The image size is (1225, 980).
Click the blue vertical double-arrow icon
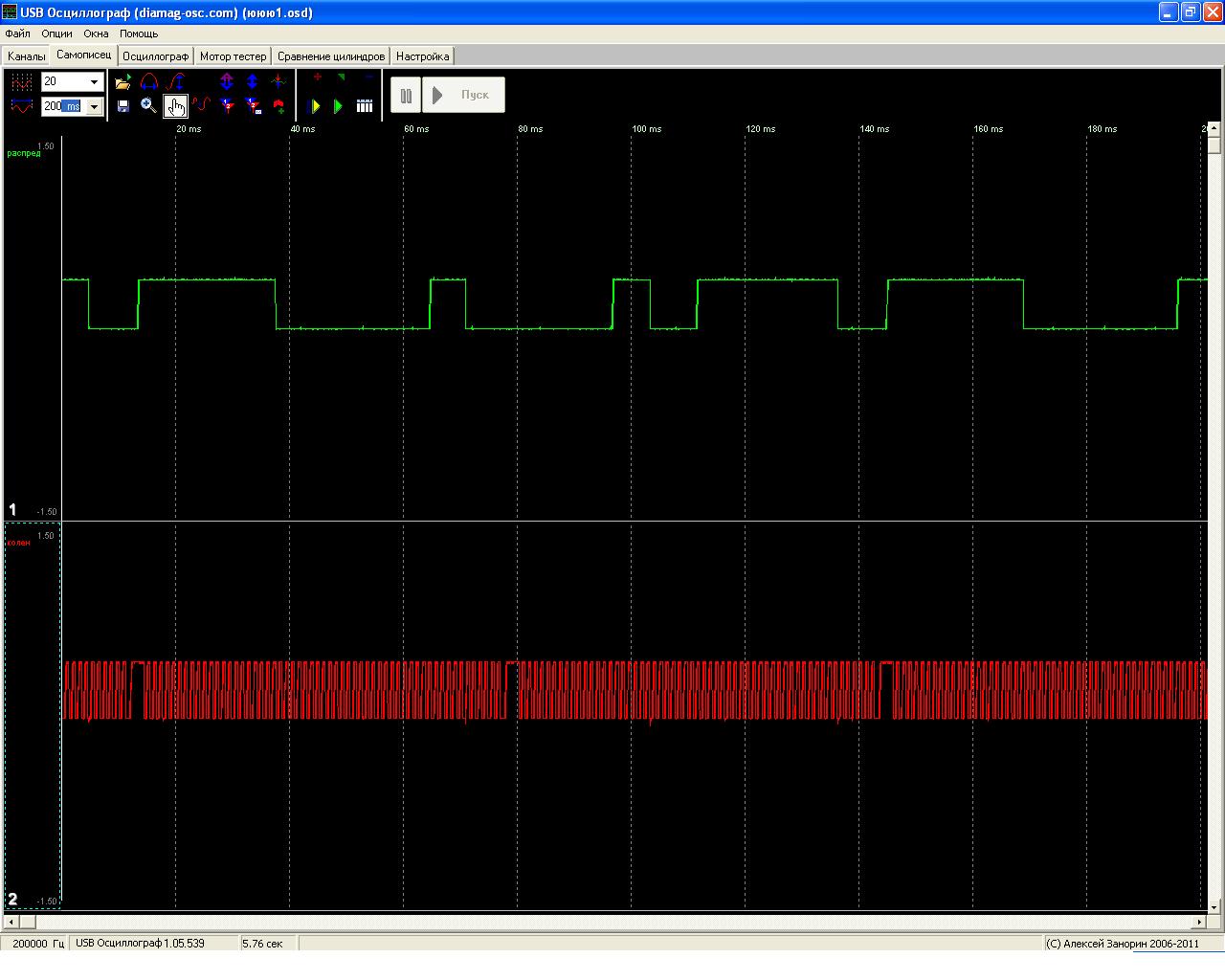click(253, 82)
